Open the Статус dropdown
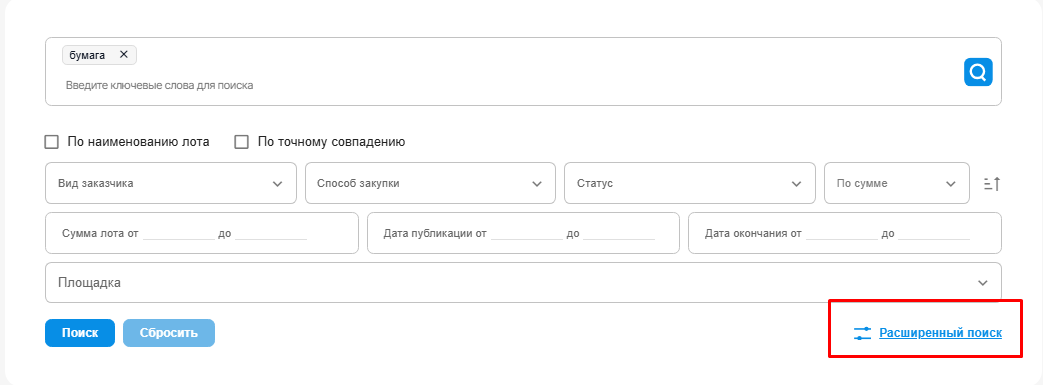 click(690, 183)
